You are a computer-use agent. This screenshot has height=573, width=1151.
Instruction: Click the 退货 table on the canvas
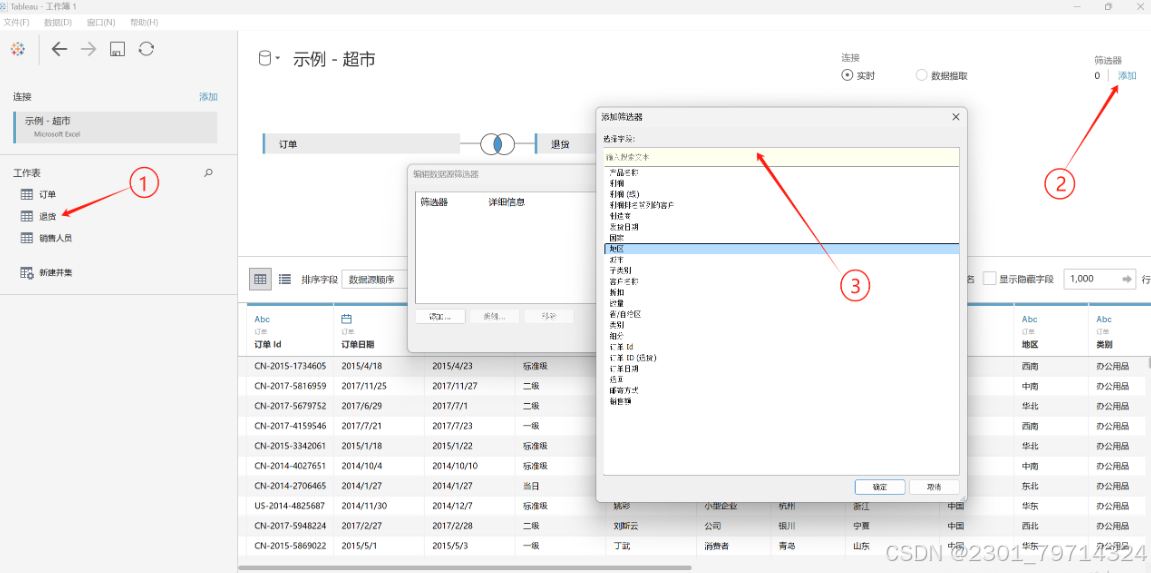click(x=564, y=144)
